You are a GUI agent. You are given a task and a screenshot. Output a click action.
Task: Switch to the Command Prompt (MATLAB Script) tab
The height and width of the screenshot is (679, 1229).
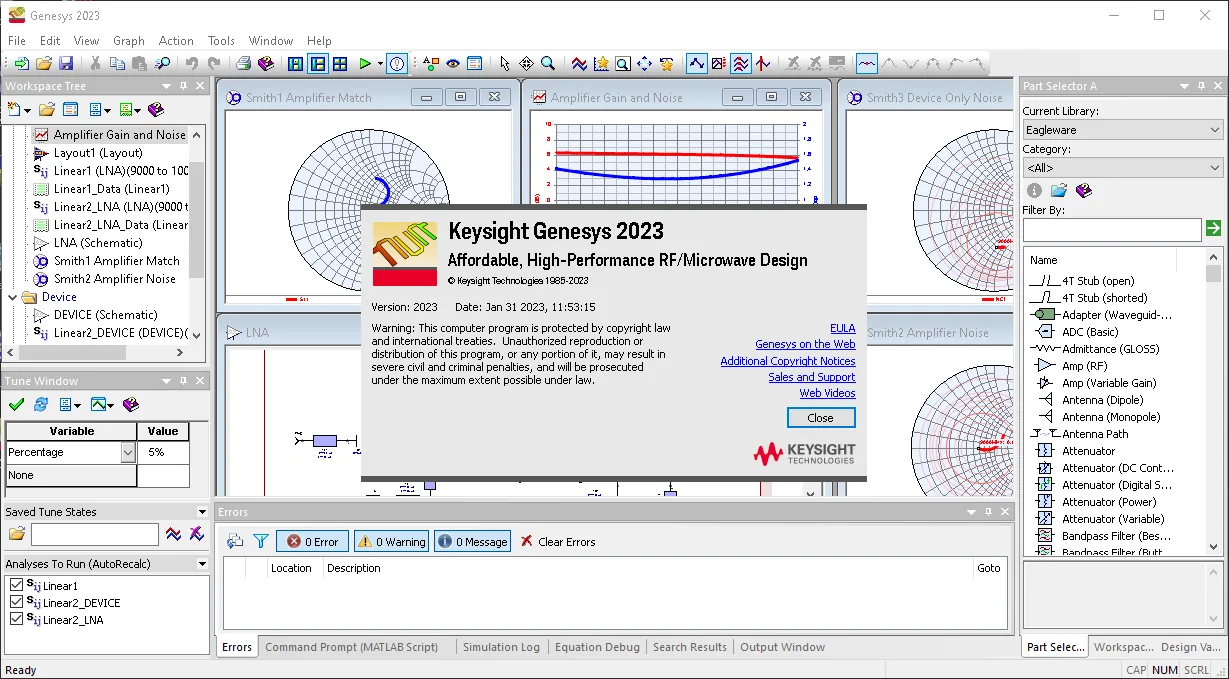click(352, 647)
